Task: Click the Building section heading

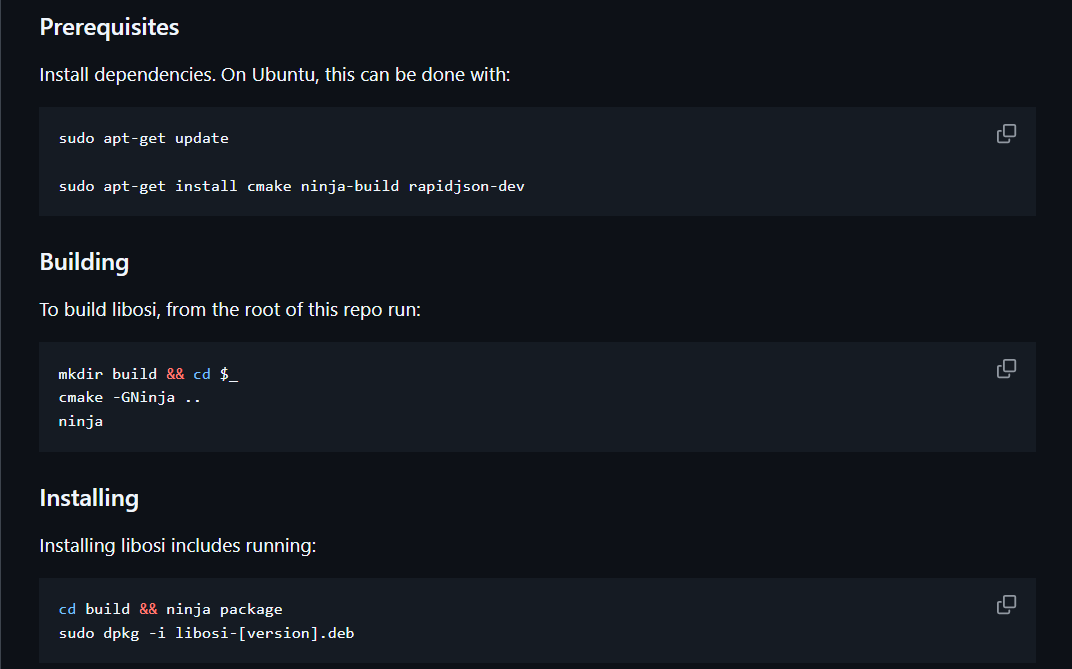Action: pyautogui.click(x=84, y=262)
